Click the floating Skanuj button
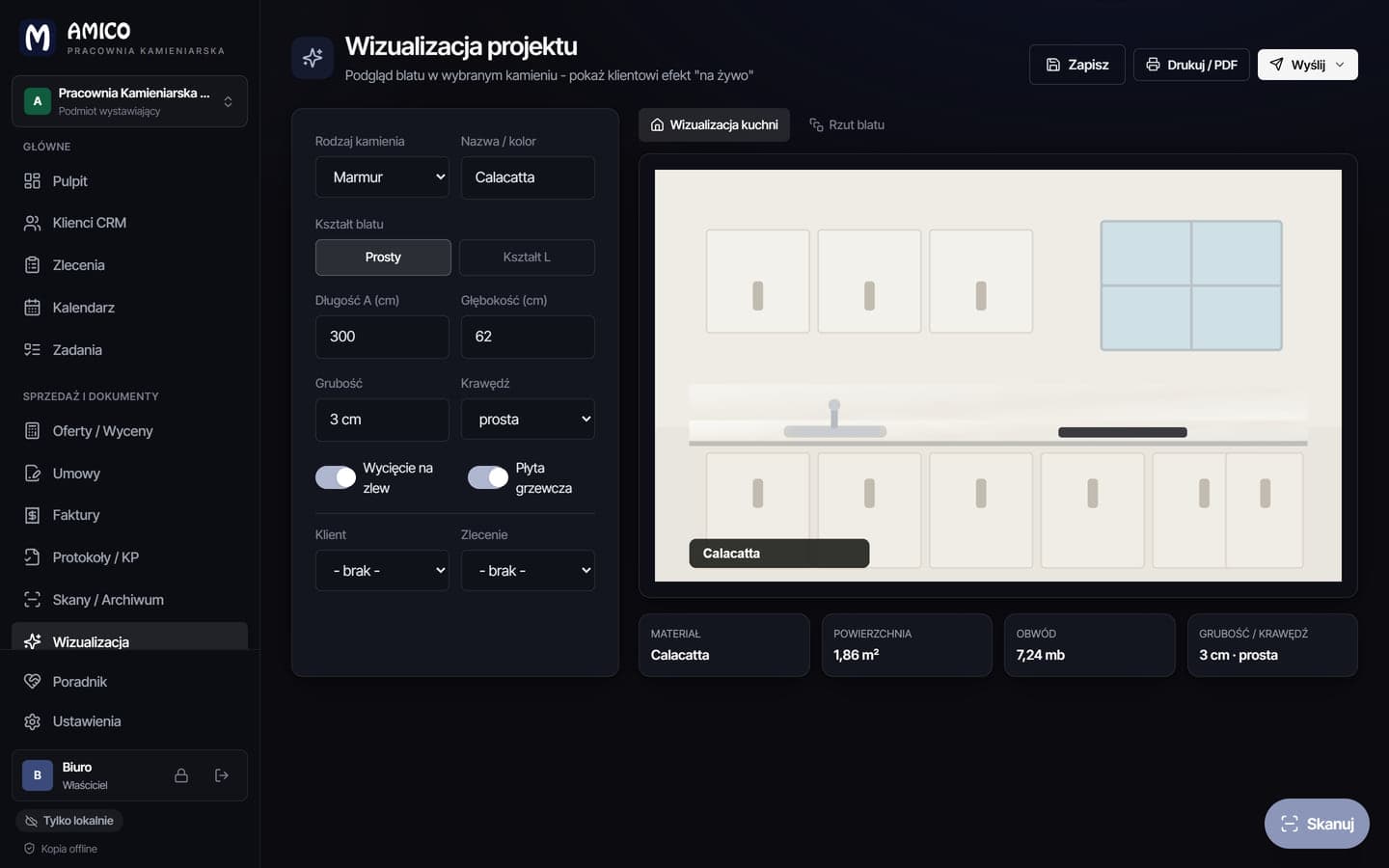Viewport: 1389px width, 868px height. click(1317, 824)
